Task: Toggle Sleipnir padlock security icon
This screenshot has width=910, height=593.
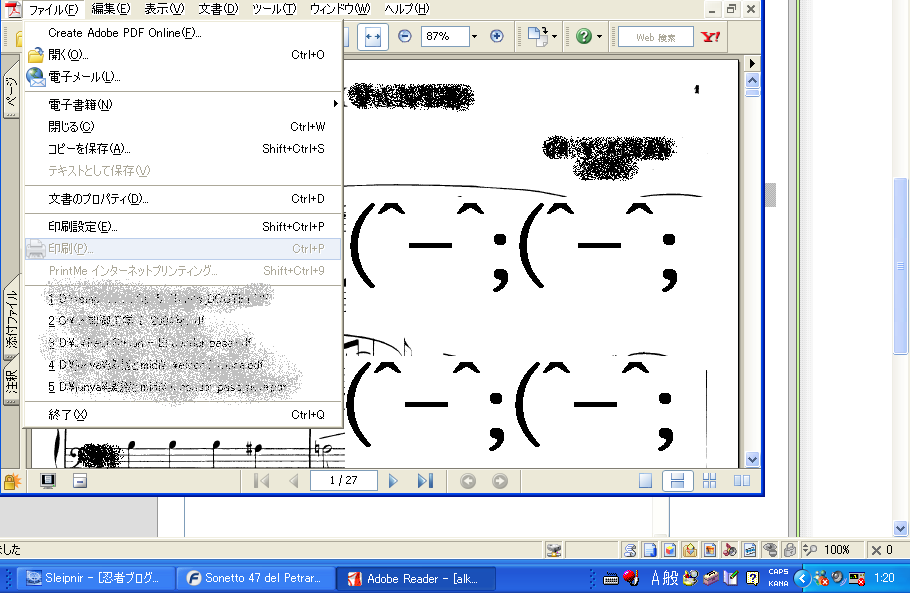Action: coord(789,549)
